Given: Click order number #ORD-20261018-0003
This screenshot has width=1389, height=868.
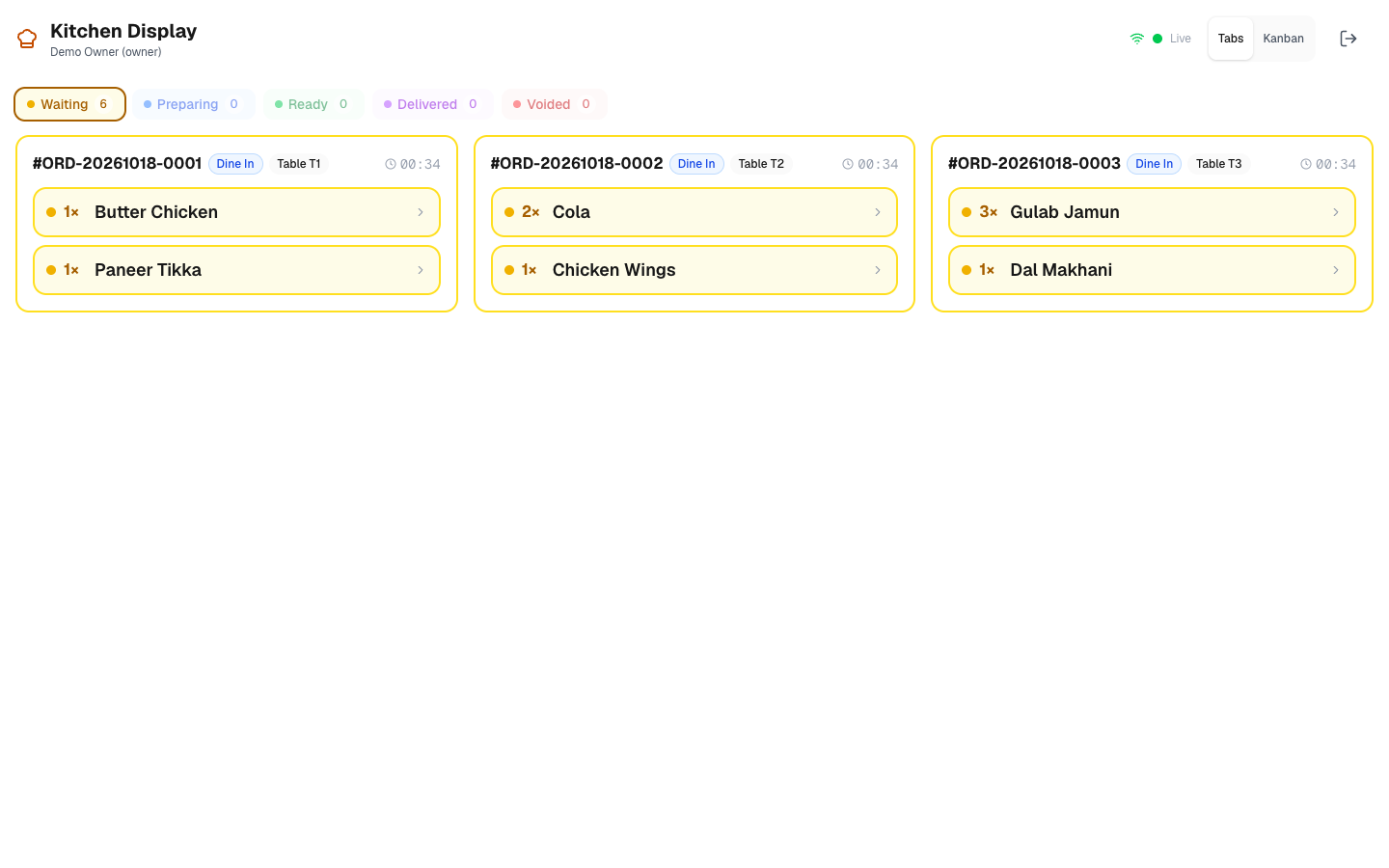Looking at the screenshot, I should [x=1034, y=164].
